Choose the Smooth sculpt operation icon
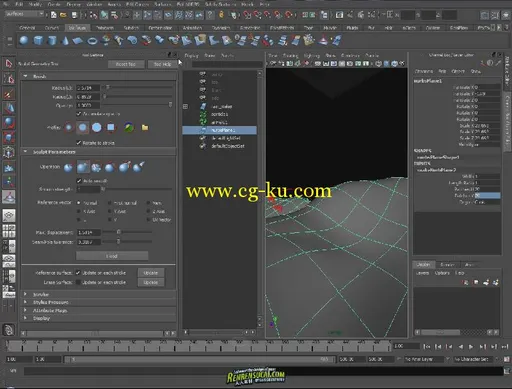Viewport: 512px width, 389px height. 96,167
